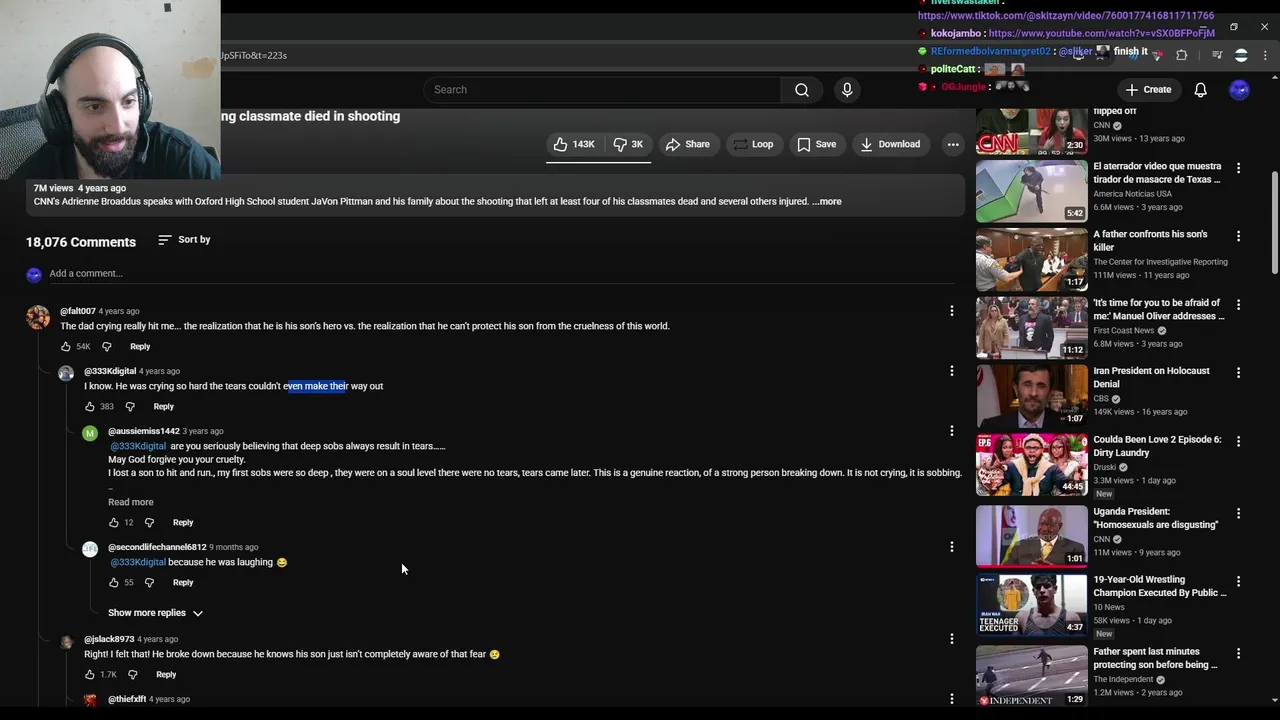Expand description with ...more

[x=827, y=202]
